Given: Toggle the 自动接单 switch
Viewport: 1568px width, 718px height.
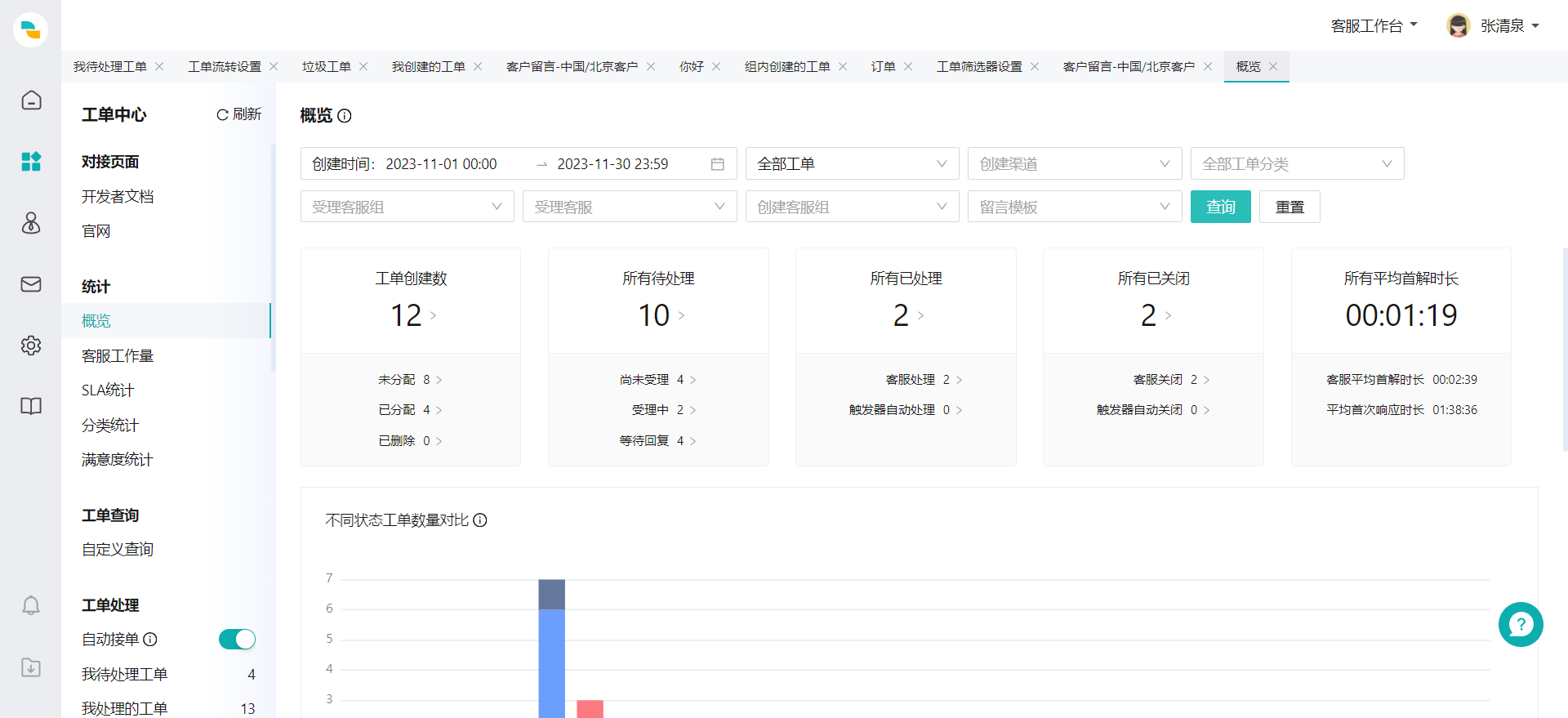Looking at the screenshot, I should click(x=238, y=640).
